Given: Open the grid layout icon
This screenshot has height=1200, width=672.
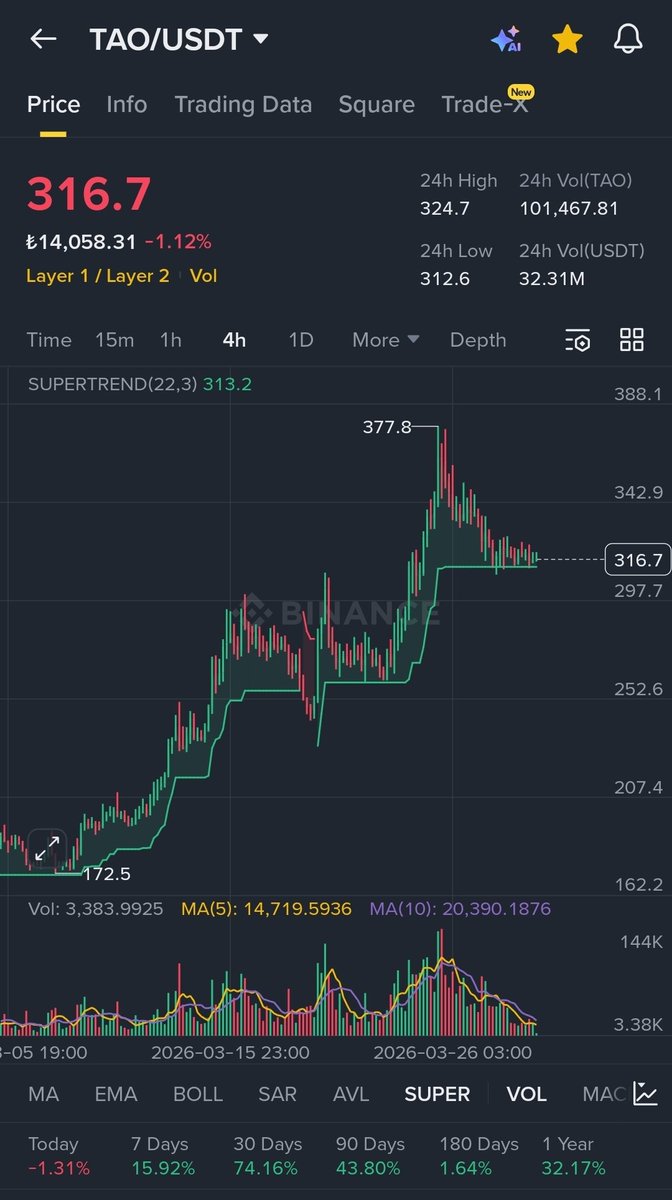Looking at the screenshot, I should [632, 340].
